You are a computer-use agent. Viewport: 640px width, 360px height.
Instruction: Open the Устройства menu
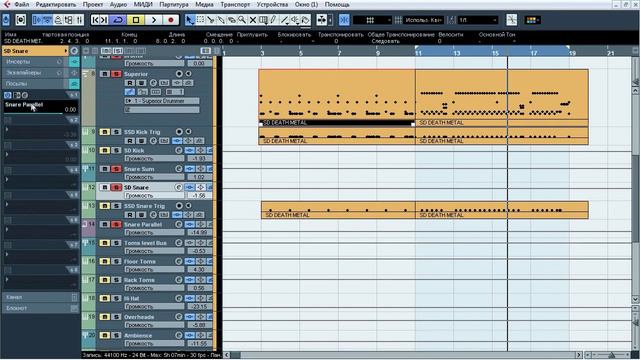[272, 4]
